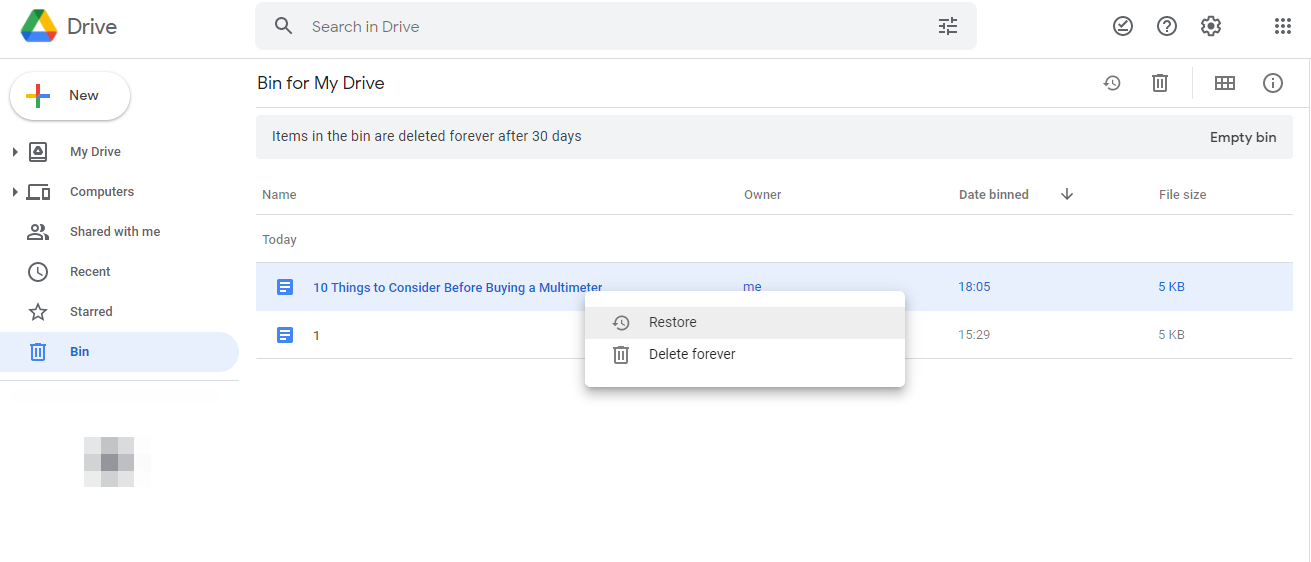Reverse sort direction arrow by Date binned
The width and height of the screenshot is (1311, 562).
pyautogui.click(x=1067, y=195)
